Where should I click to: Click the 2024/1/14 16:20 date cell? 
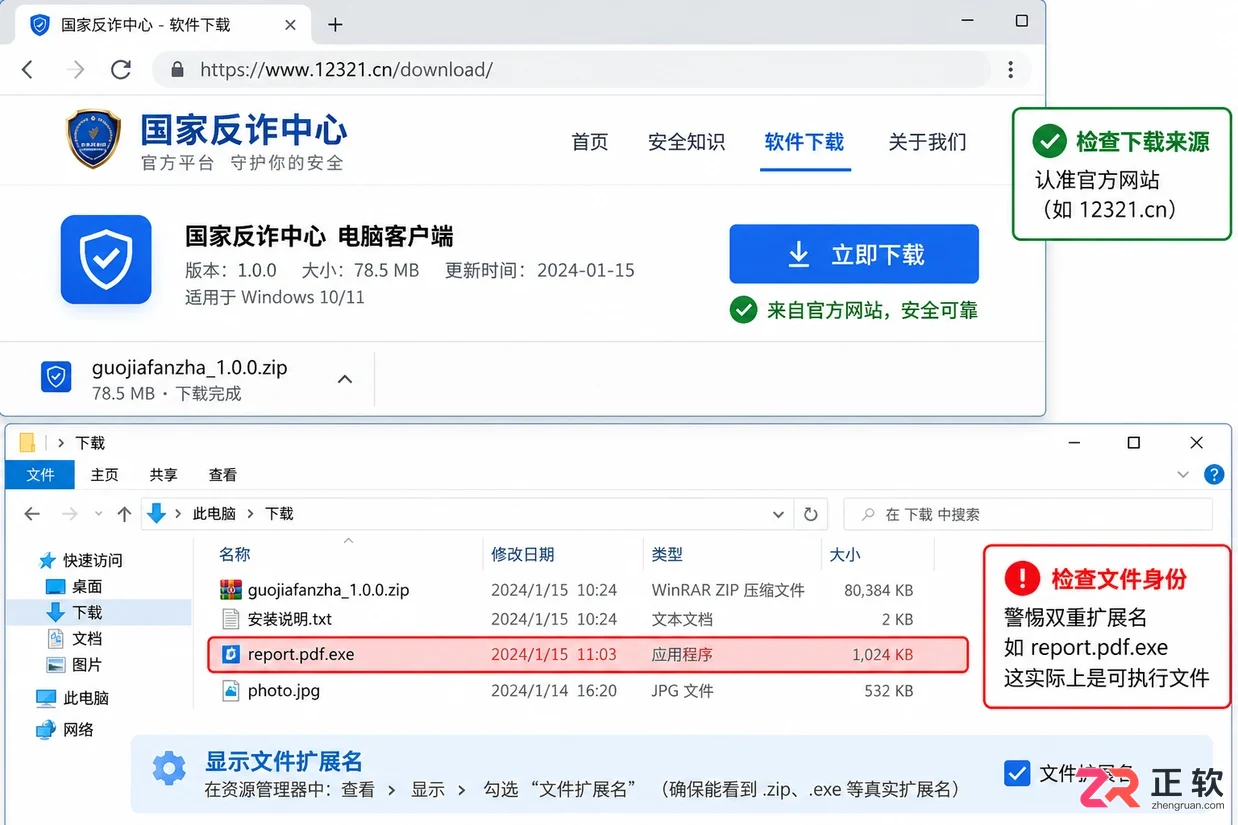click(x=554, y=690)
